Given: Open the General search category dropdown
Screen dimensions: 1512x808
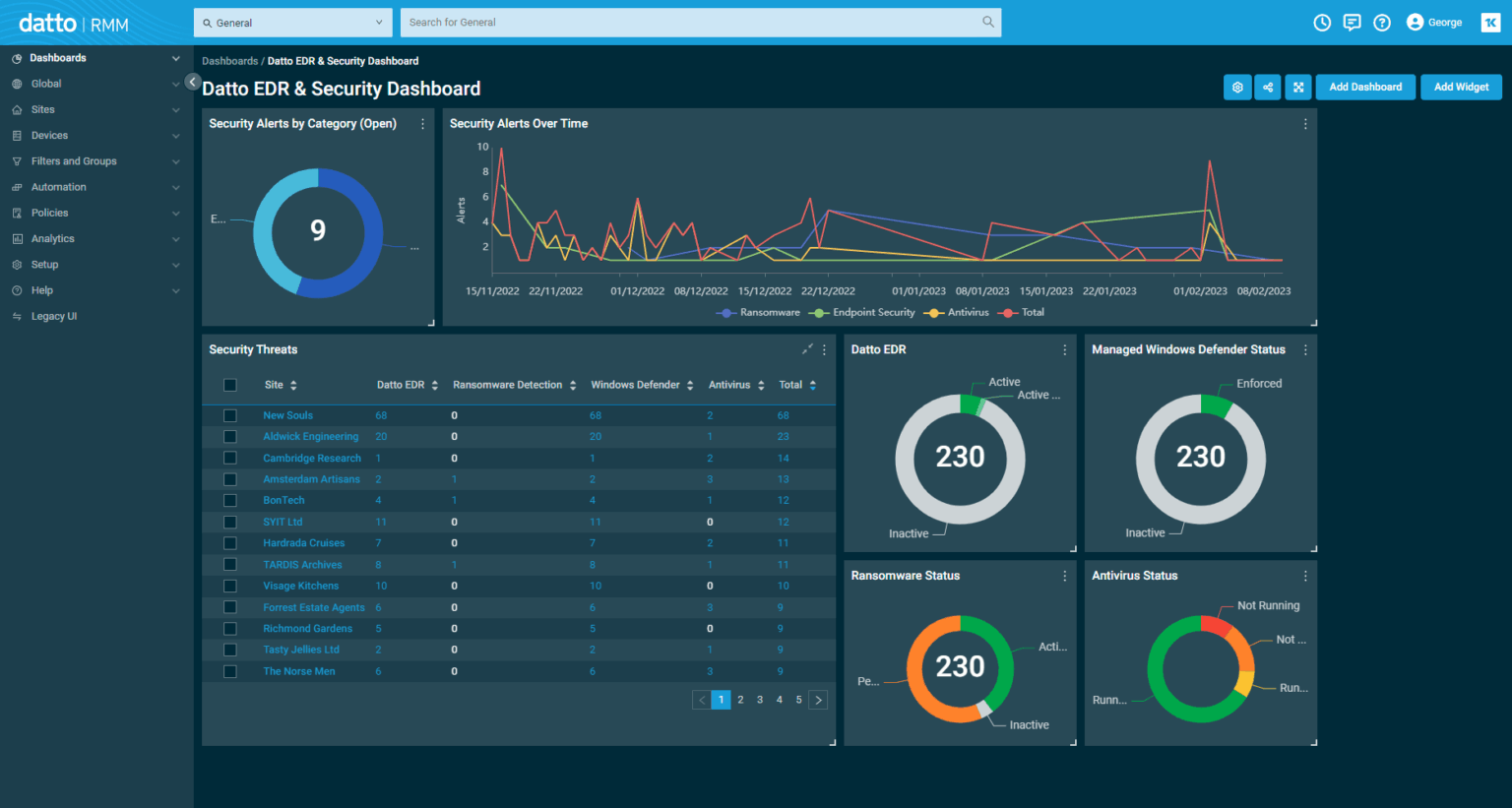Looking at the screenshot, I should pos(291,22).
